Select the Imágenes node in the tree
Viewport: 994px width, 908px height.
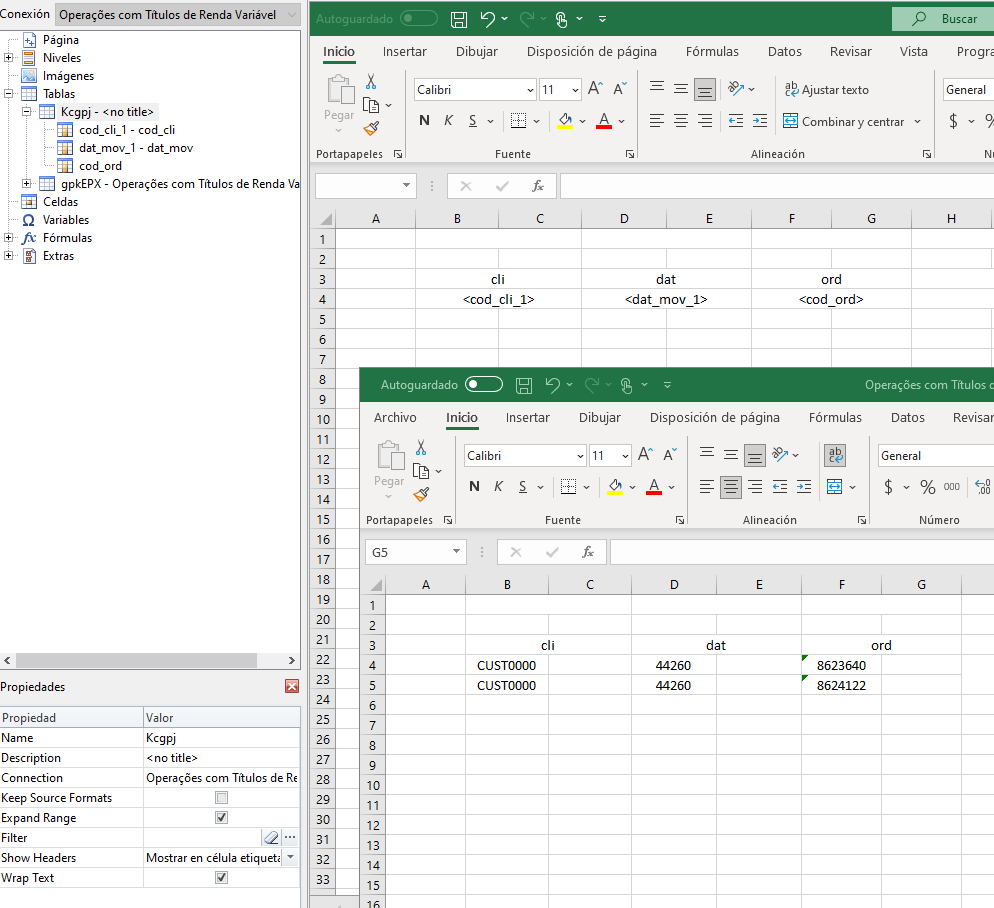pyautogui.click(x=68, y=76)
